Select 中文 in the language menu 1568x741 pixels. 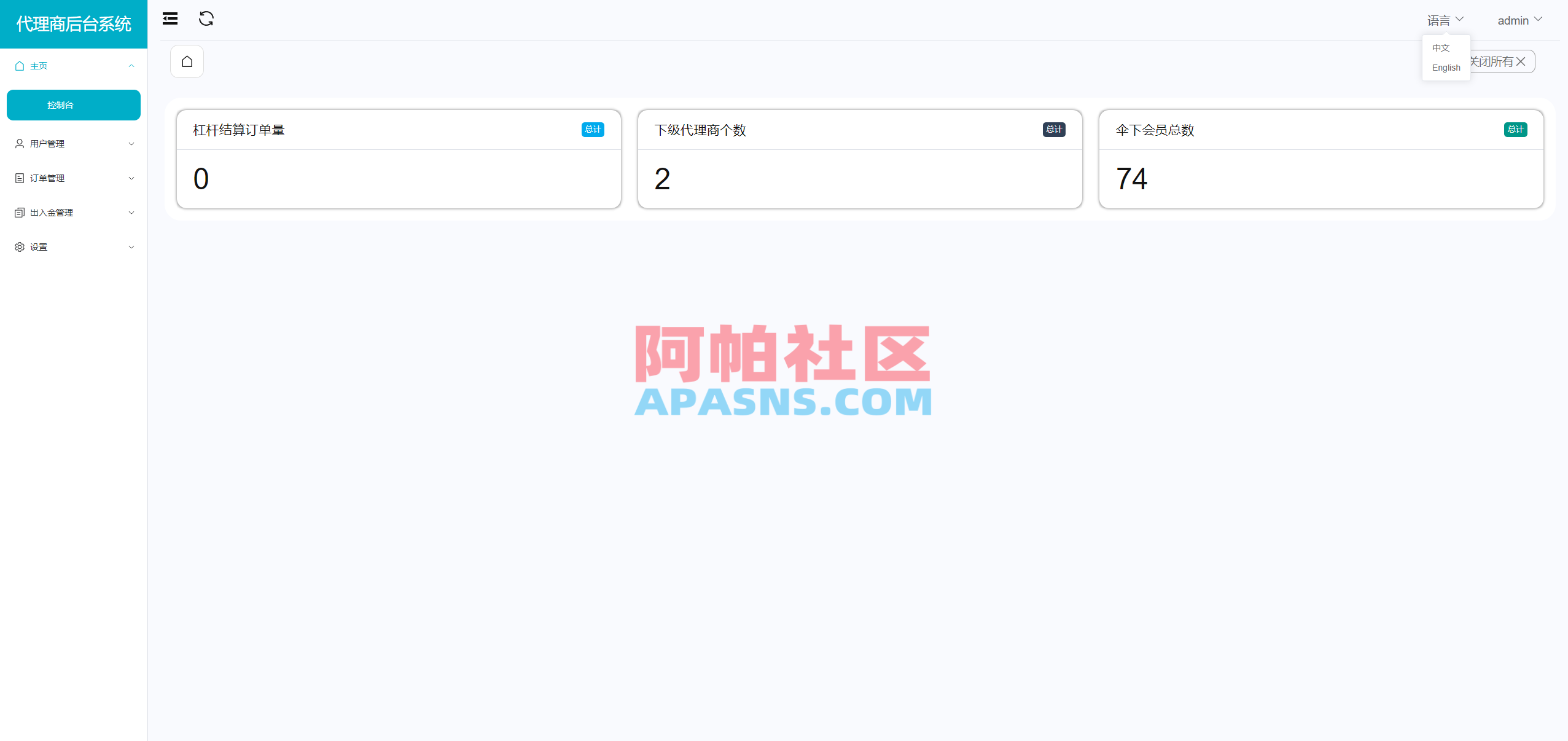point(1441,48)
